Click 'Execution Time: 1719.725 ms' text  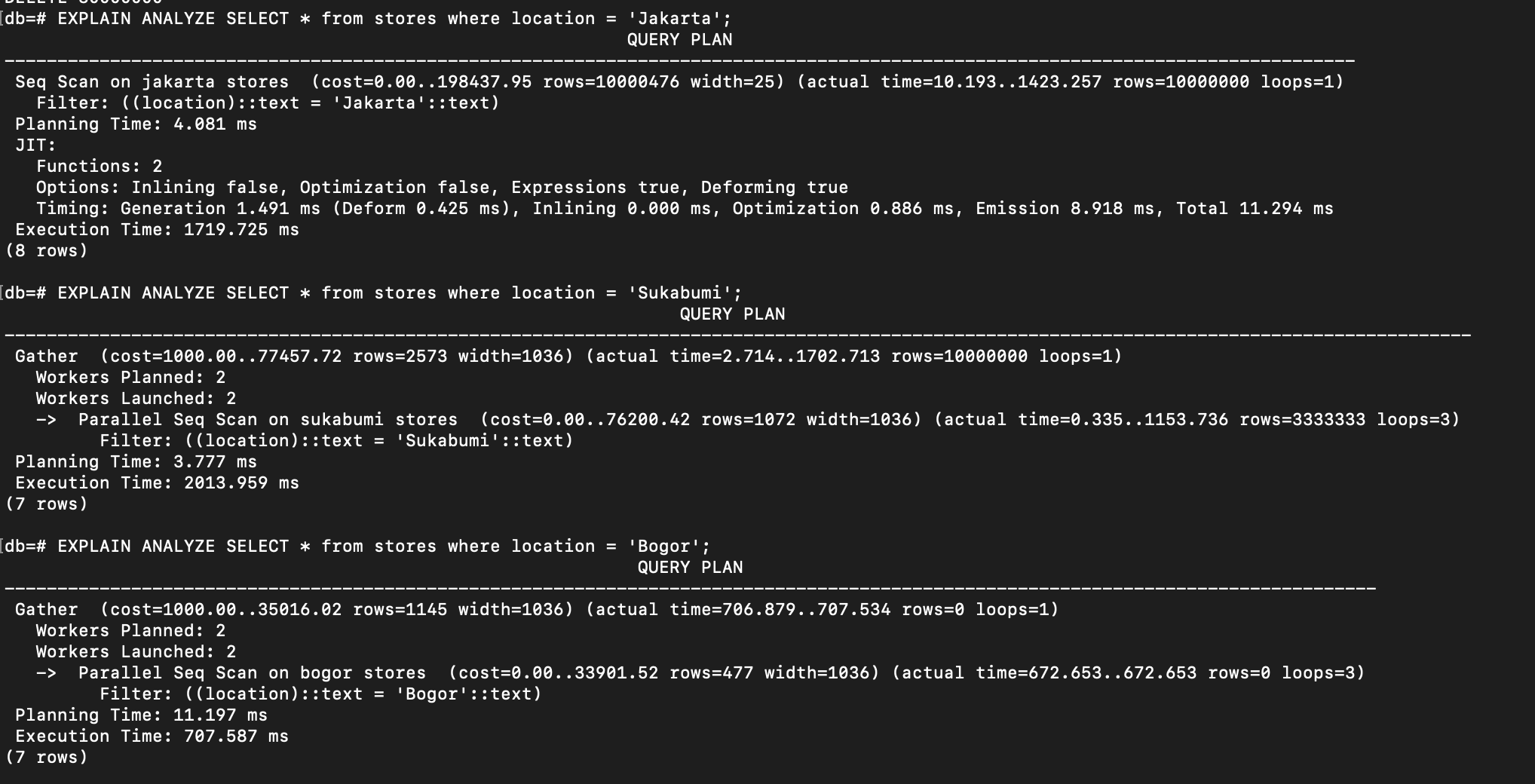click(x=157, y=230)
